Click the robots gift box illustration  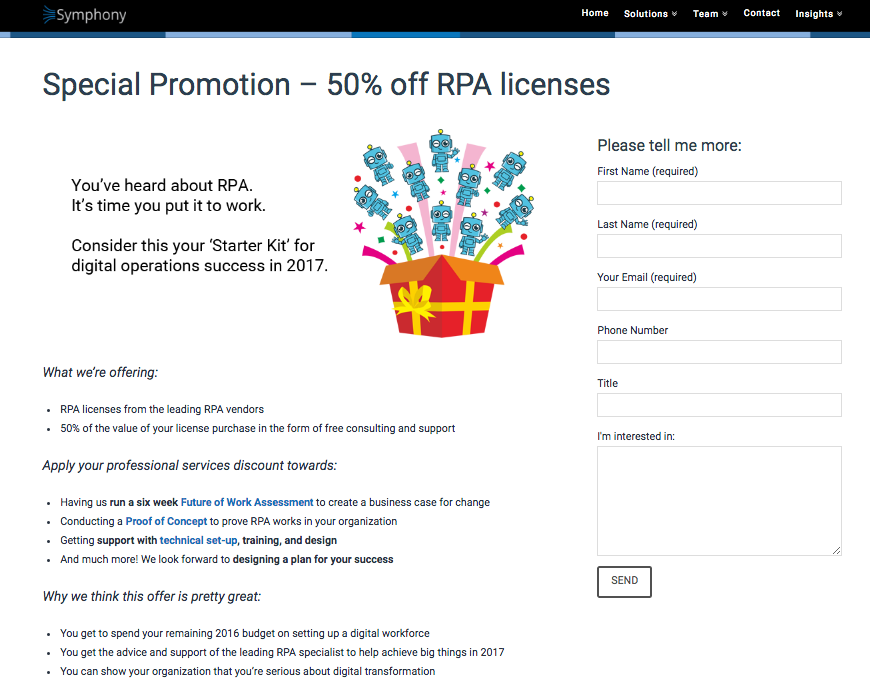coord(439,235)
